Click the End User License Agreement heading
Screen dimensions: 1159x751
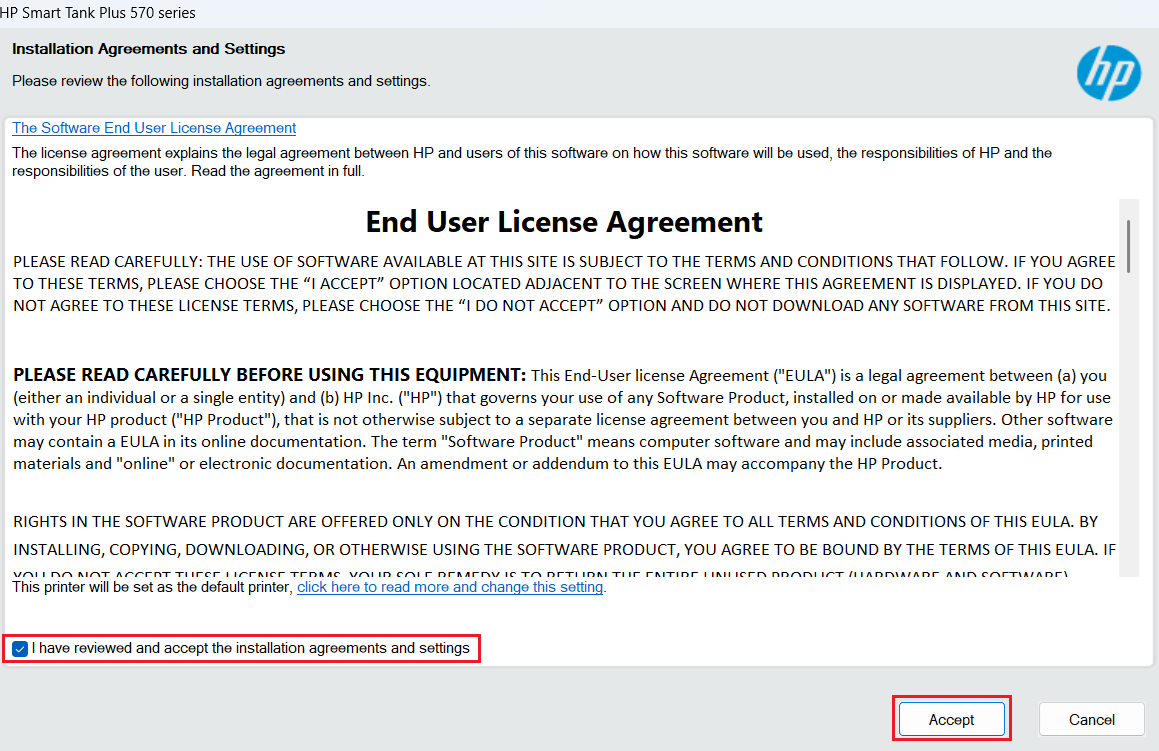[x=563, y=221]
